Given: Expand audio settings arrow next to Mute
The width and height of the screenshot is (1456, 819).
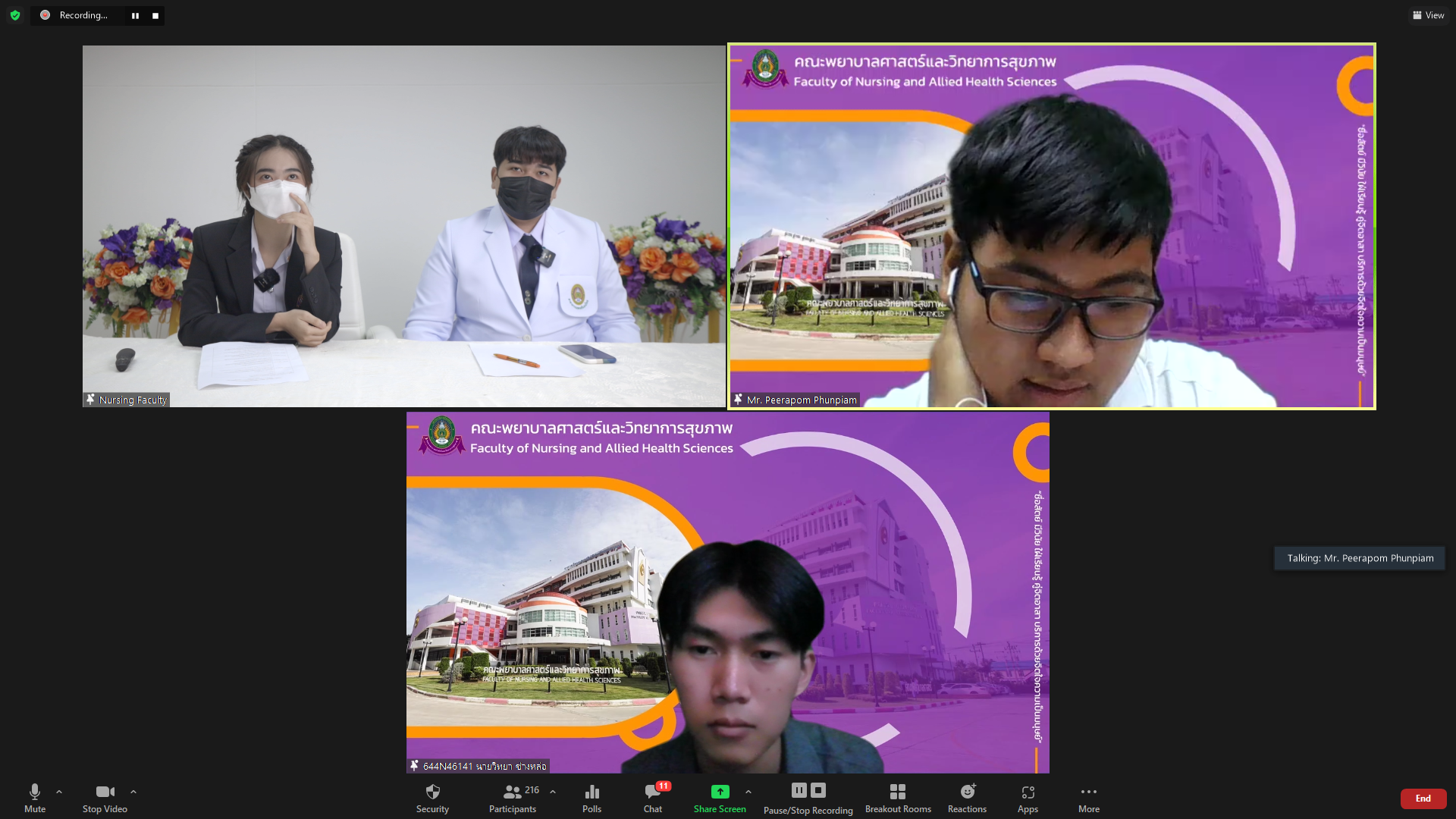Looking at the screenshot, I should [59, 792].
